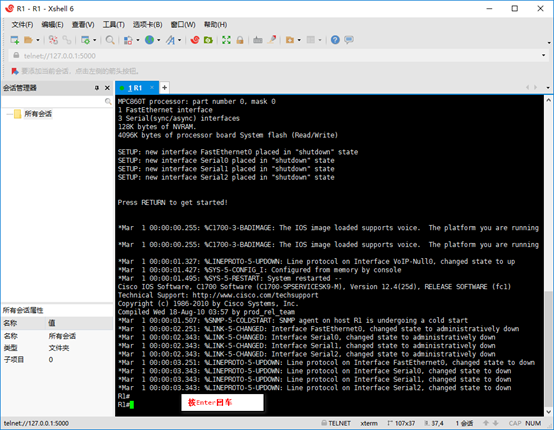
Task: Click the folder-with-arrow transfer icon in the toolbar
Action: 290,40
